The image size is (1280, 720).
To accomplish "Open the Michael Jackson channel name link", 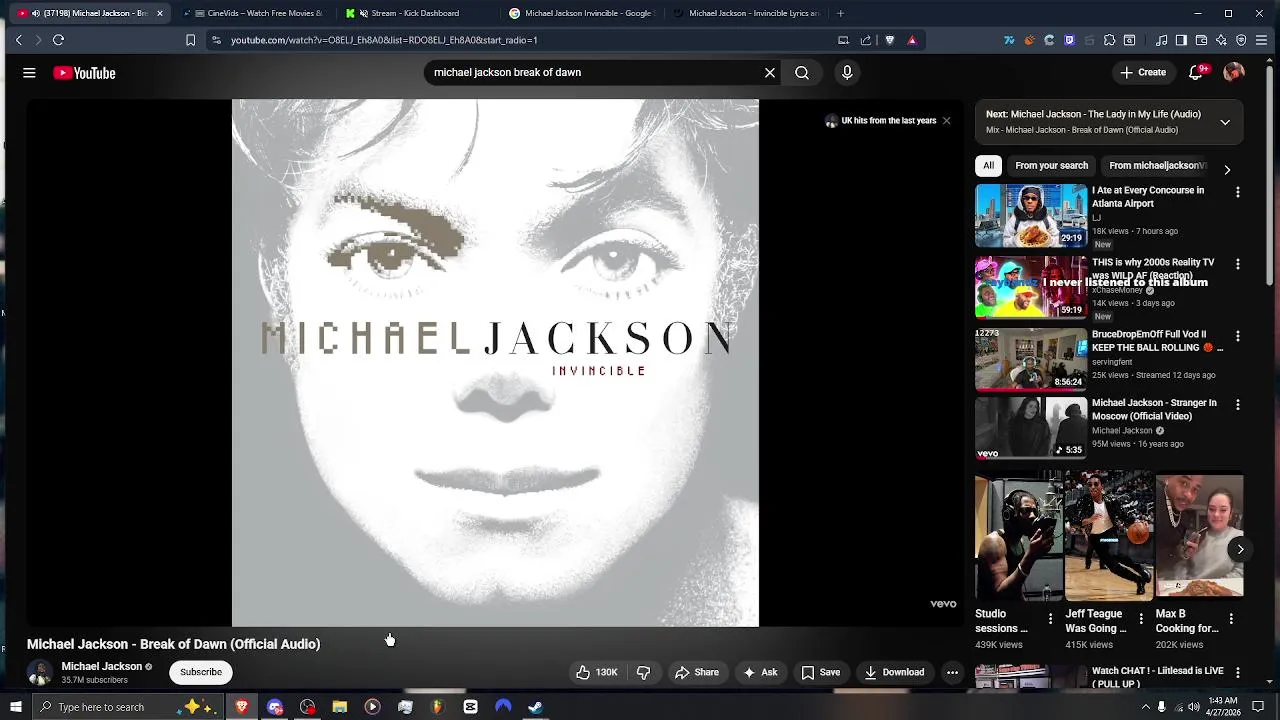I will point(101,666).
